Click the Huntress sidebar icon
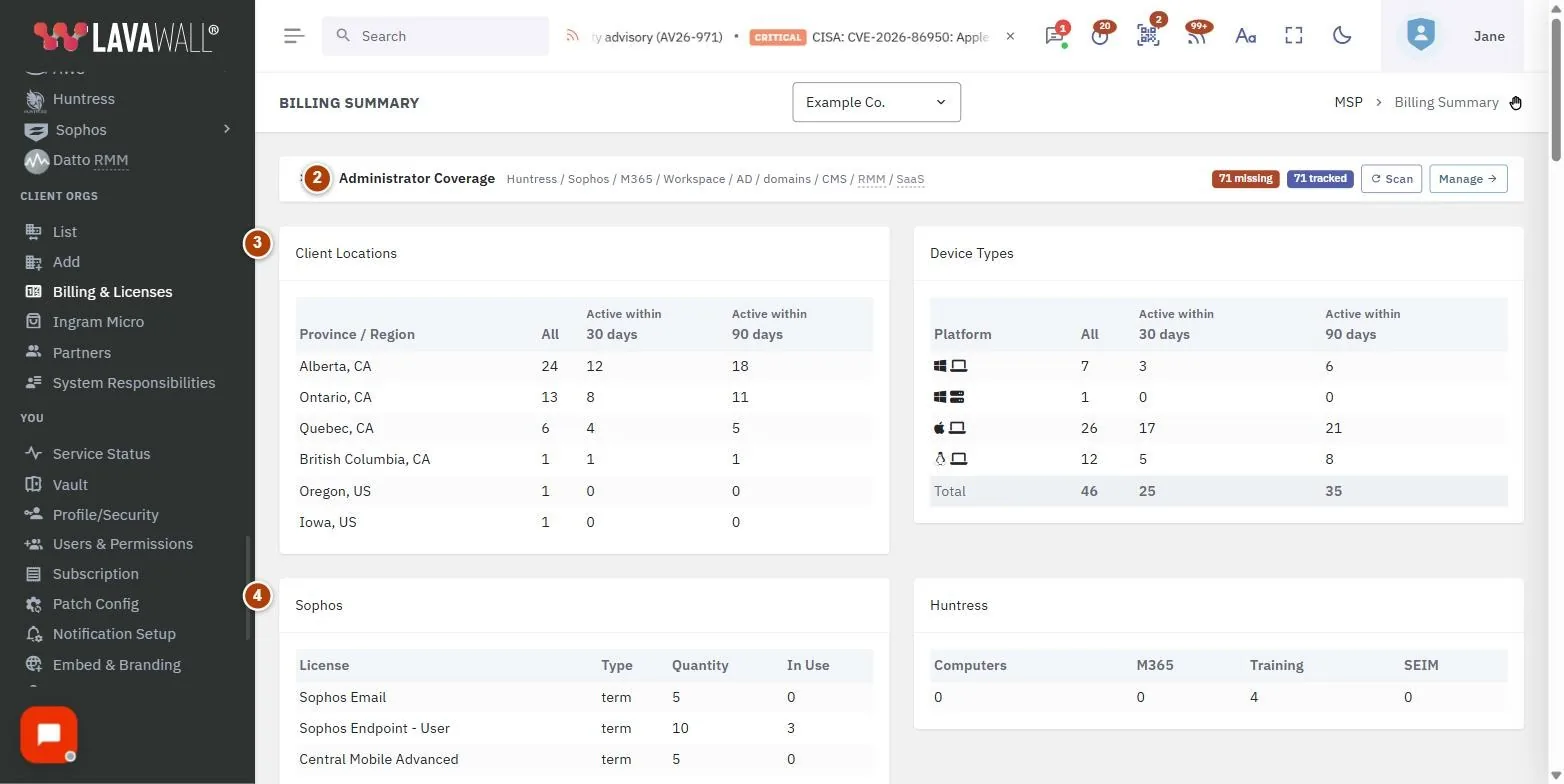Screen dimensions: 1564x784 (36, 99)
